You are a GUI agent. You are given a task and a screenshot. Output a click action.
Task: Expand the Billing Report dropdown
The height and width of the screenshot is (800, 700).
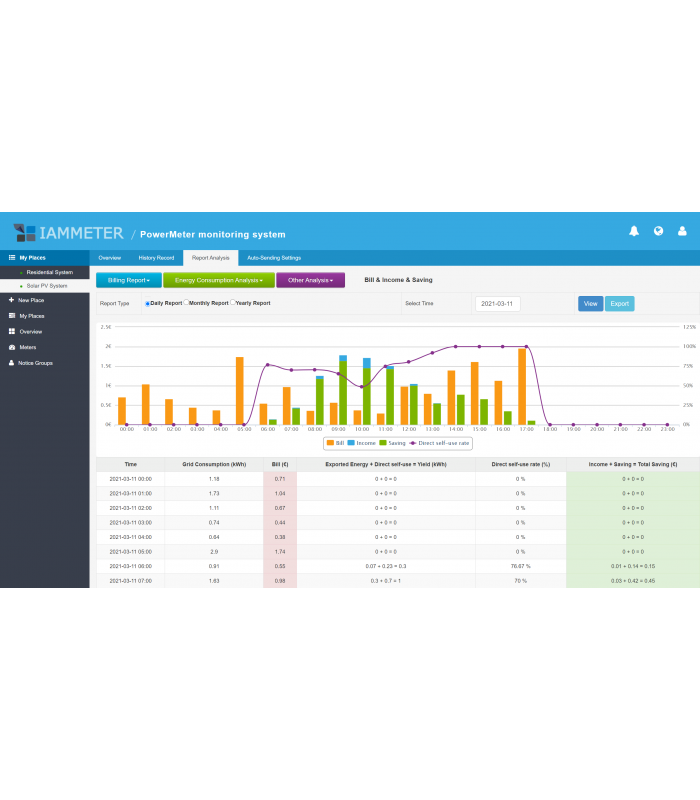point(128,281)
